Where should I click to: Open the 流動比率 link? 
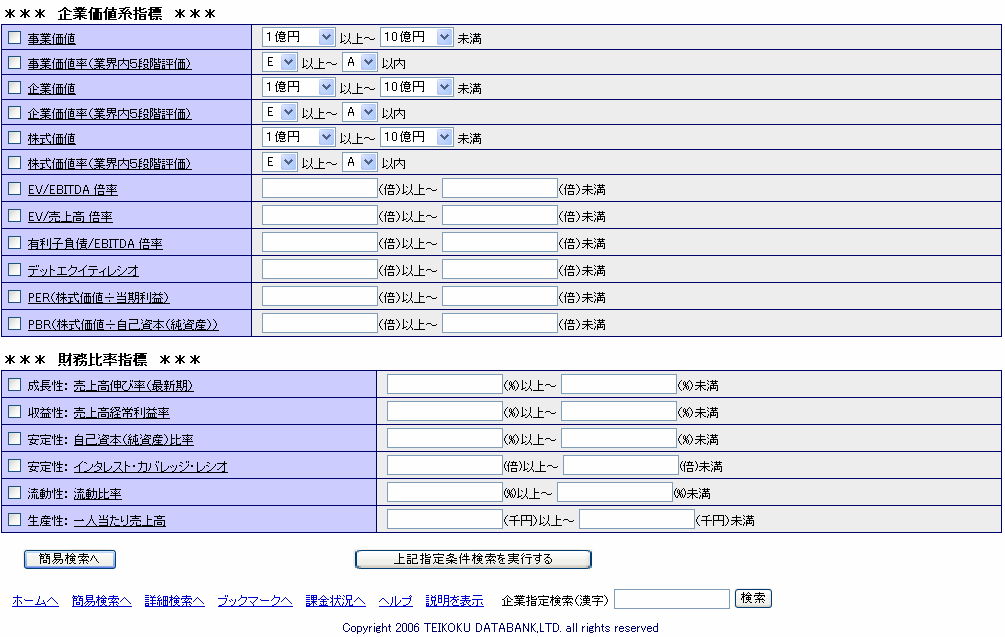[x=97, y=493]
